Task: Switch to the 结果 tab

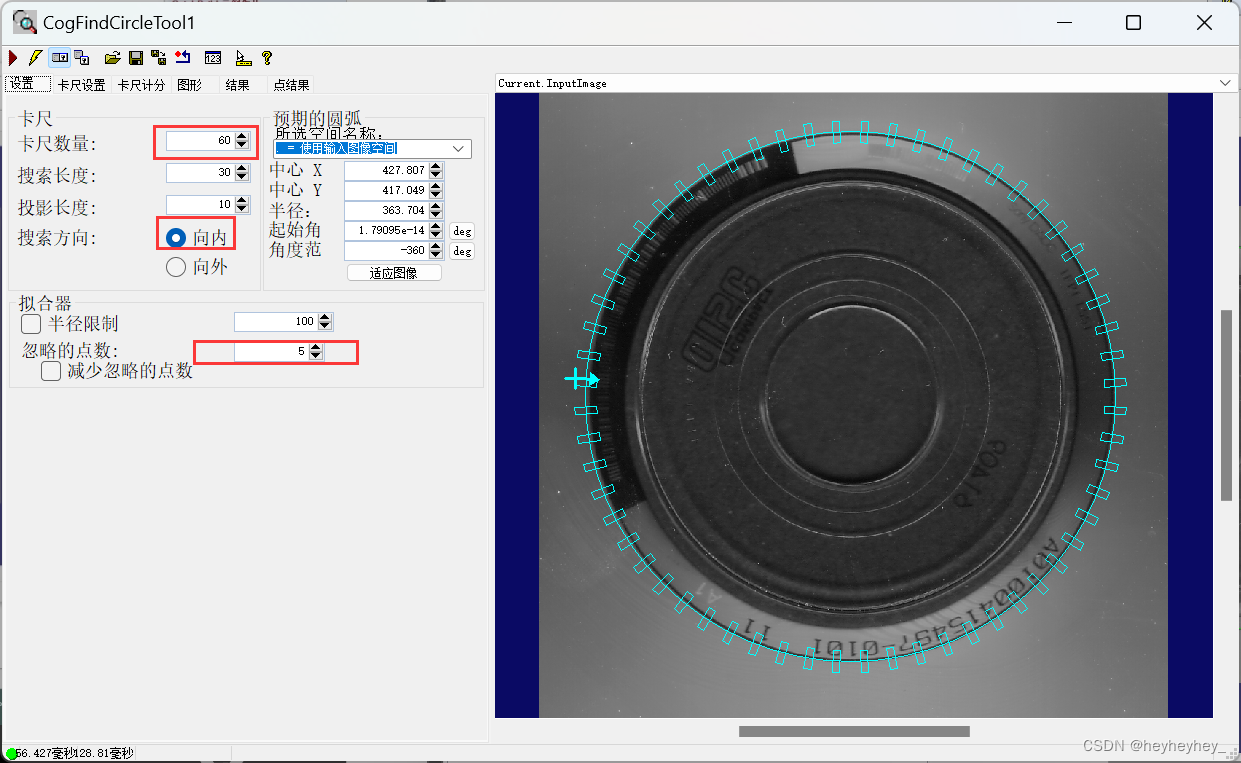Action: coord(239,84)
